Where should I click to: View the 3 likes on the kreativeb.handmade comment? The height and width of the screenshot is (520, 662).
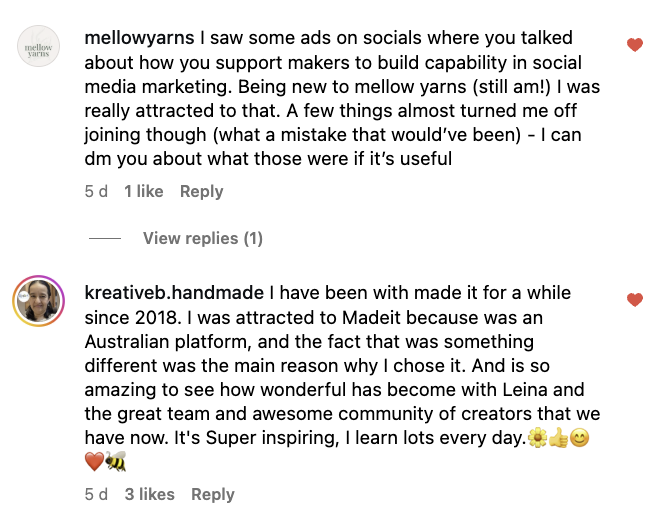(149, 494)
